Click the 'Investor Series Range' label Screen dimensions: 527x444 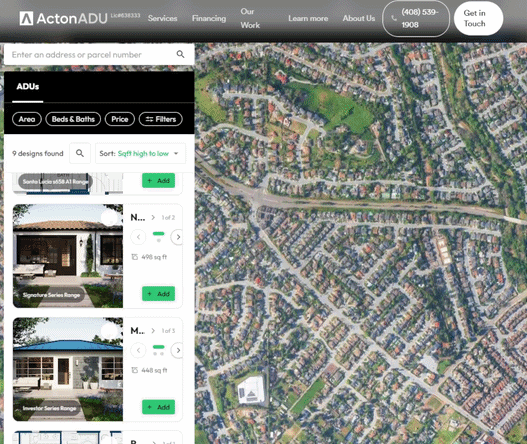click(x=49, y=408)
